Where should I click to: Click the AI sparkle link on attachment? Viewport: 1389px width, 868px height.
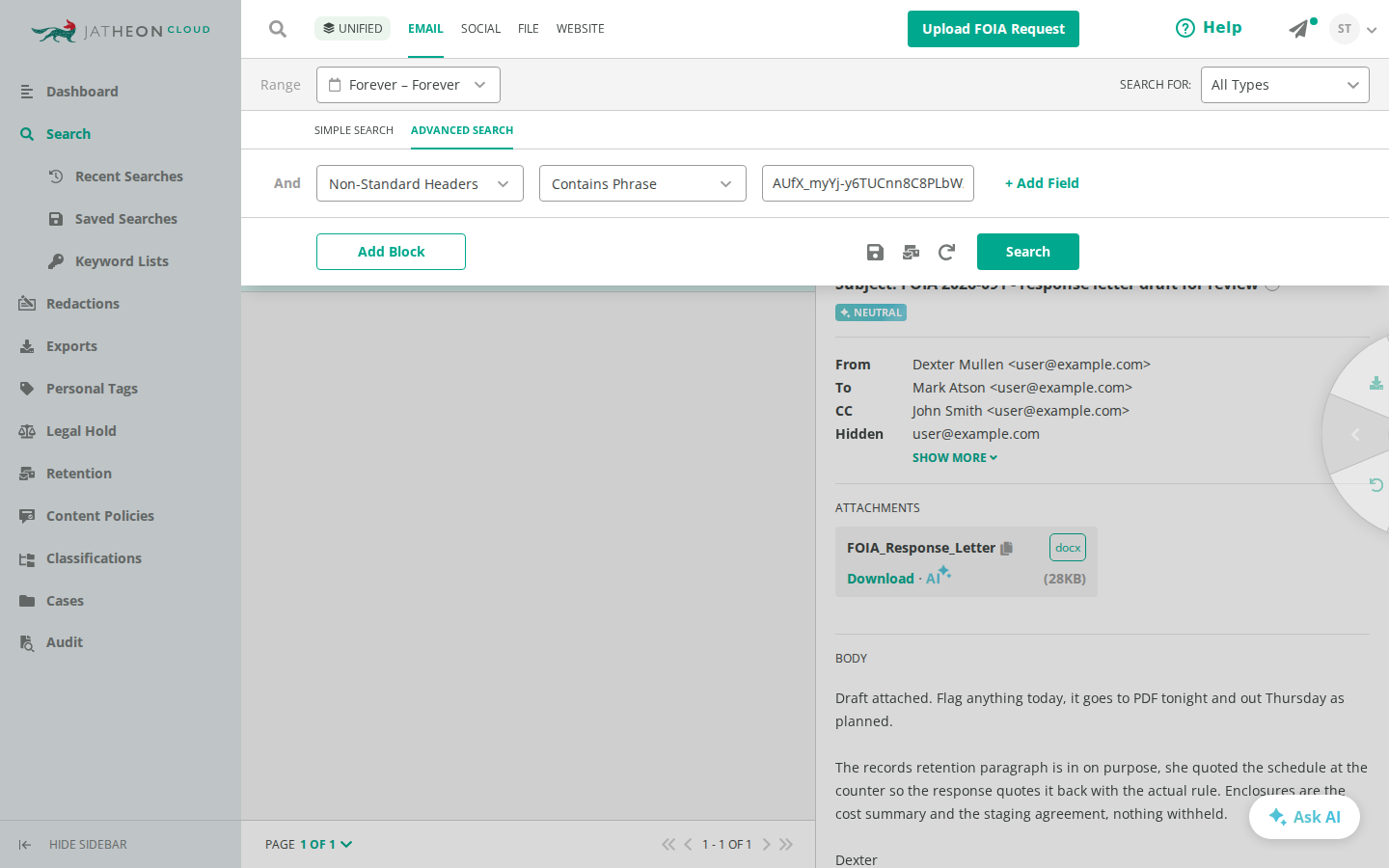[x=938, y=576]
